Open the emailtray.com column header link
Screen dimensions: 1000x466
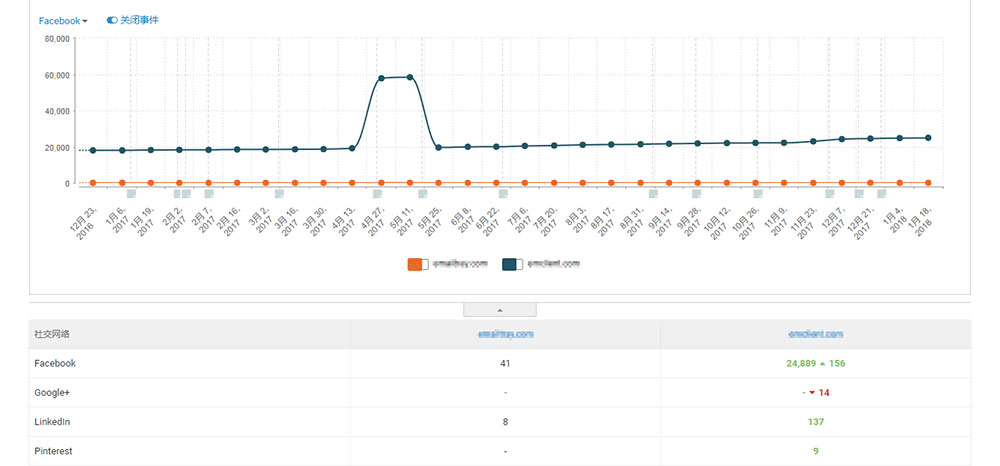[505, 334]
